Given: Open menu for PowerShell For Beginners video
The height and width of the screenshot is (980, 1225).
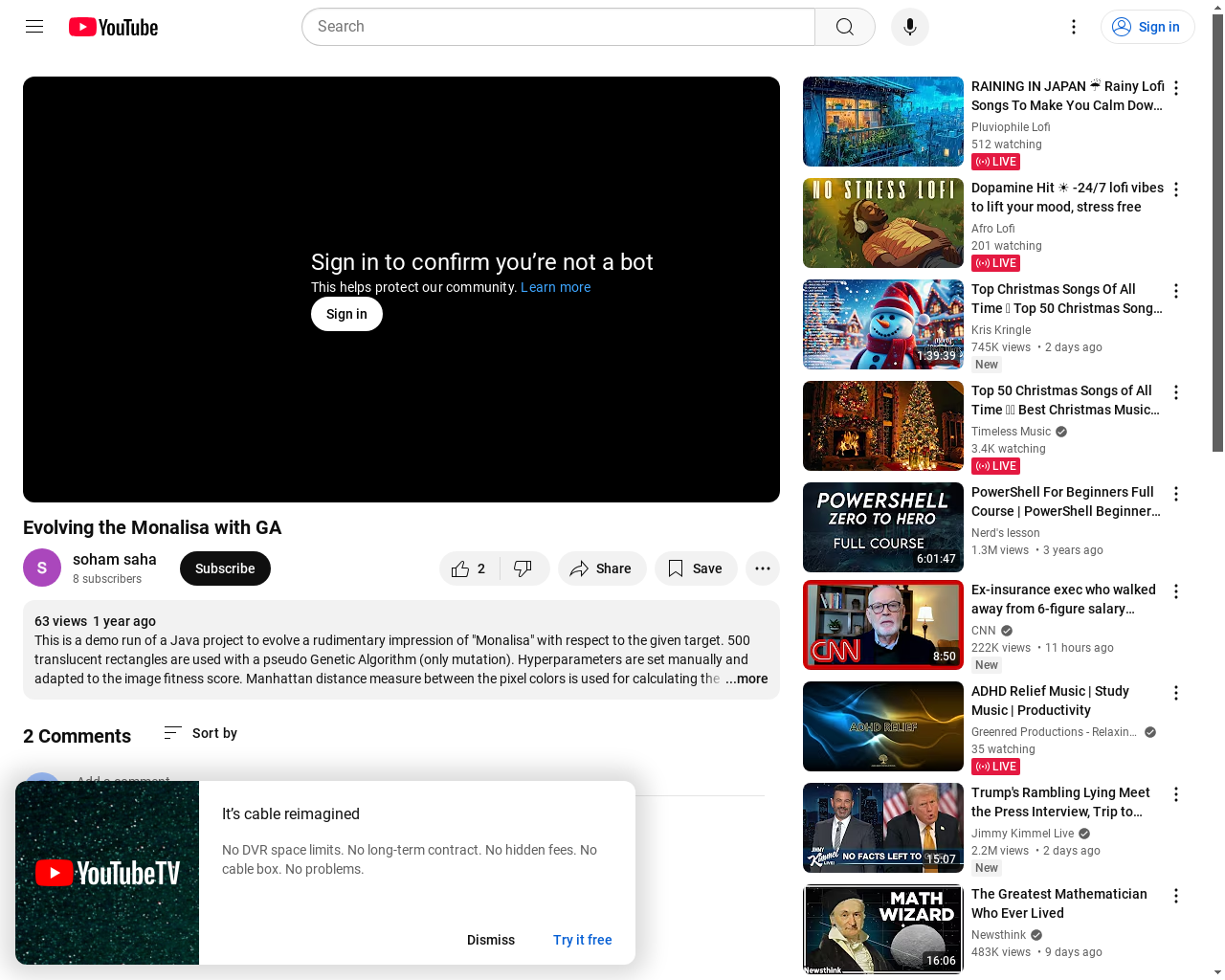Looking at the screenshot, I should (1176, 494).
